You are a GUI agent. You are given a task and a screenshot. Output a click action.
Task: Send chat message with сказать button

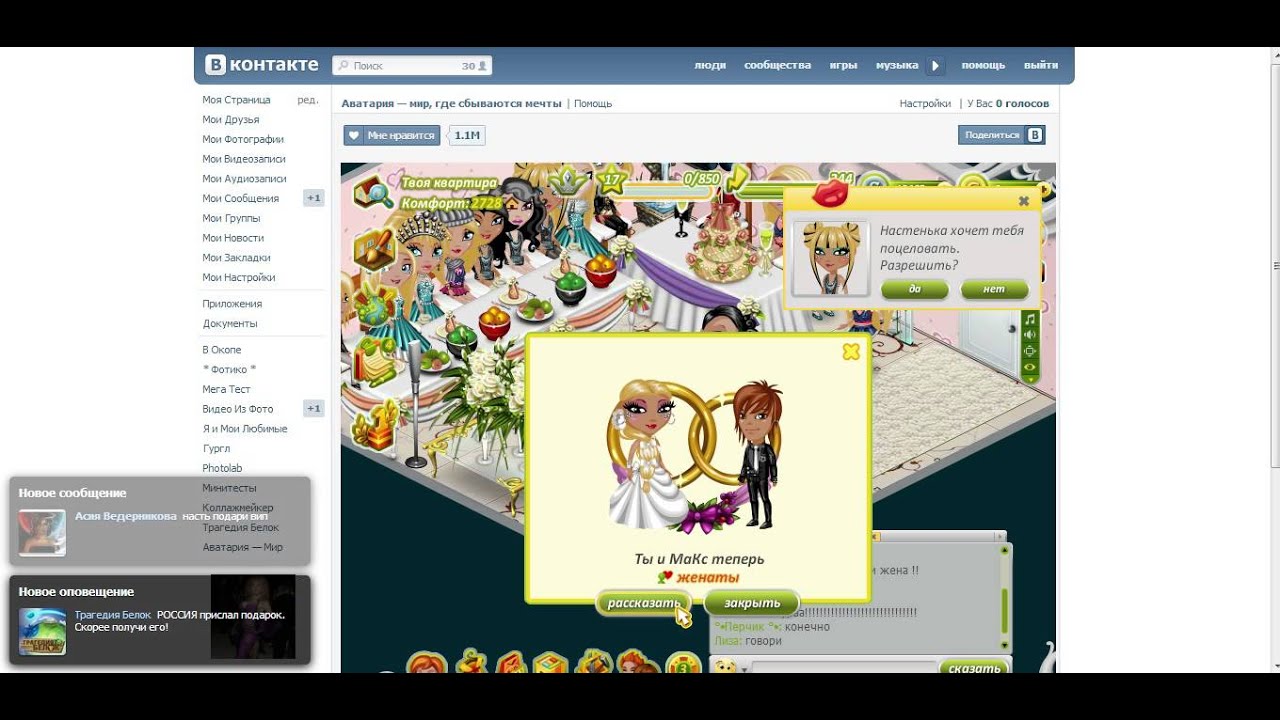point(974,667)
